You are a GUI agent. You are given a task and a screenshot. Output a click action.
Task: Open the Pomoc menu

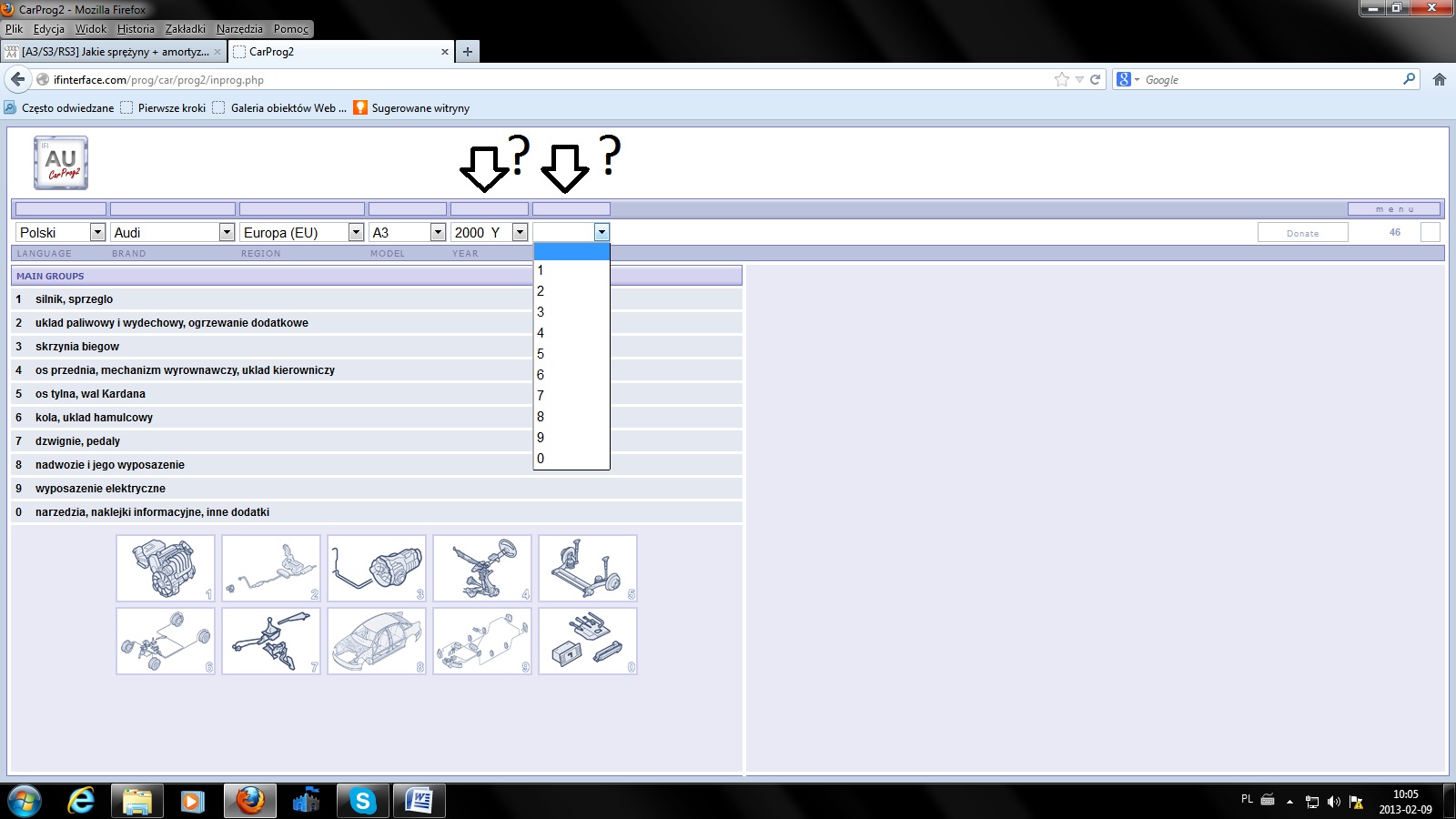coord(291,29)
